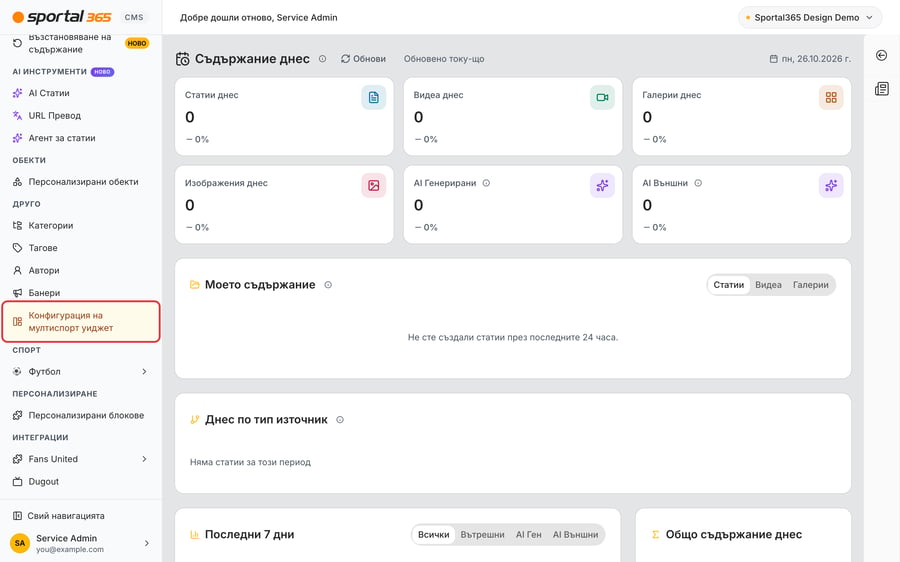This screenshot has width=900, height=562.
Task: Select the Всички filter in Последни 7 дни
Action: (x=433, y=534)
